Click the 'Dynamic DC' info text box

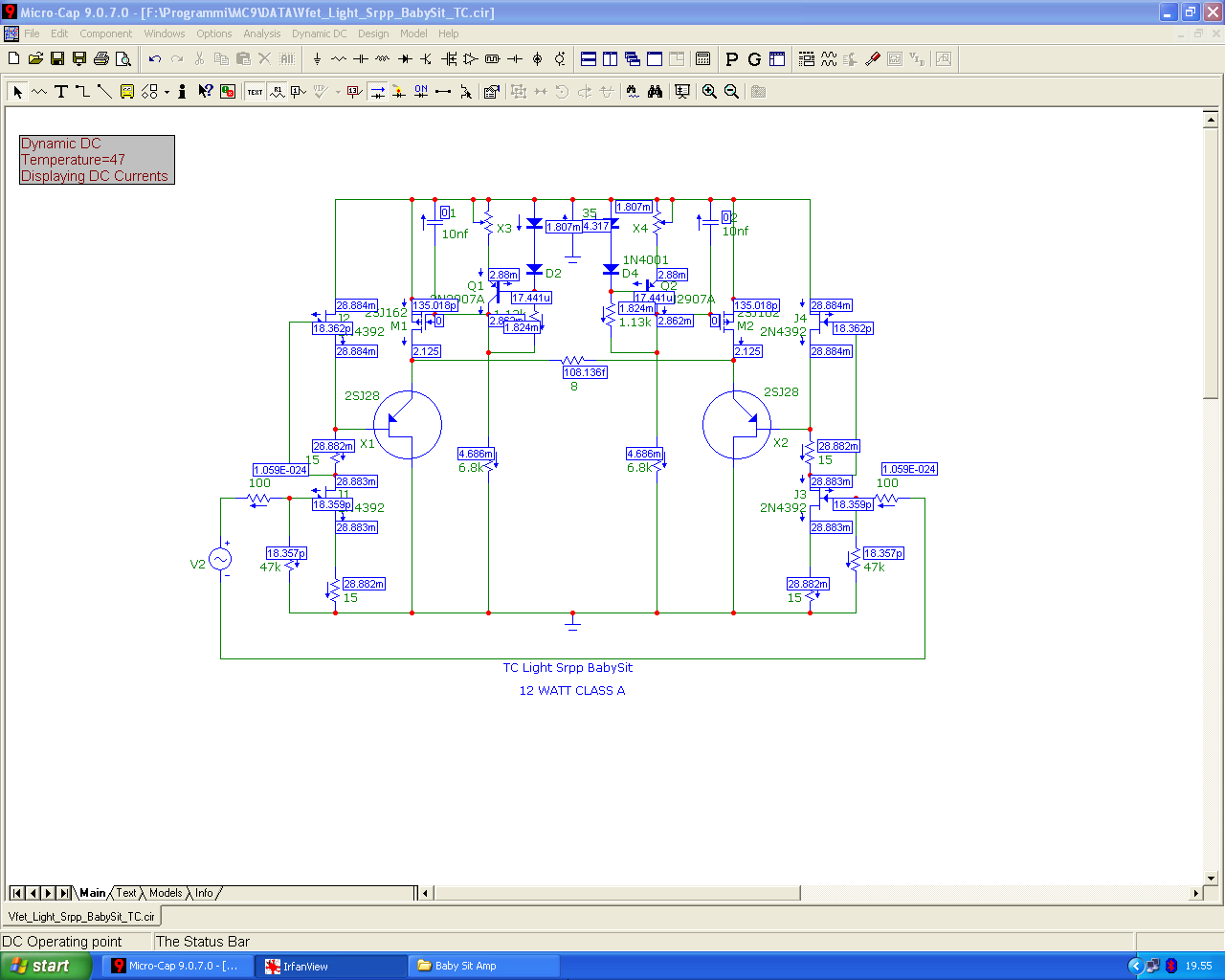click(97, 160)
